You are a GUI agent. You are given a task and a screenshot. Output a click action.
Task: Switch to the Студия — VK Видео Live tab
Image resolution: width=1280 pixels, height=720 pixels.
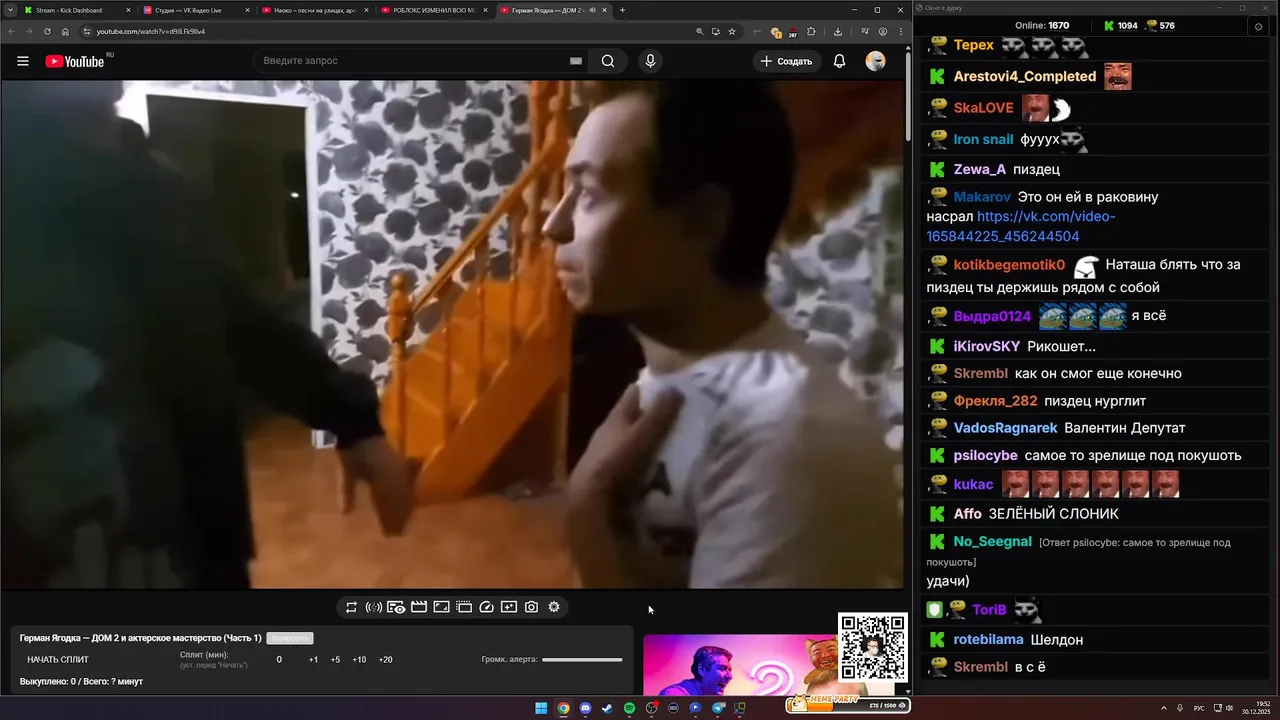(196, 10)
